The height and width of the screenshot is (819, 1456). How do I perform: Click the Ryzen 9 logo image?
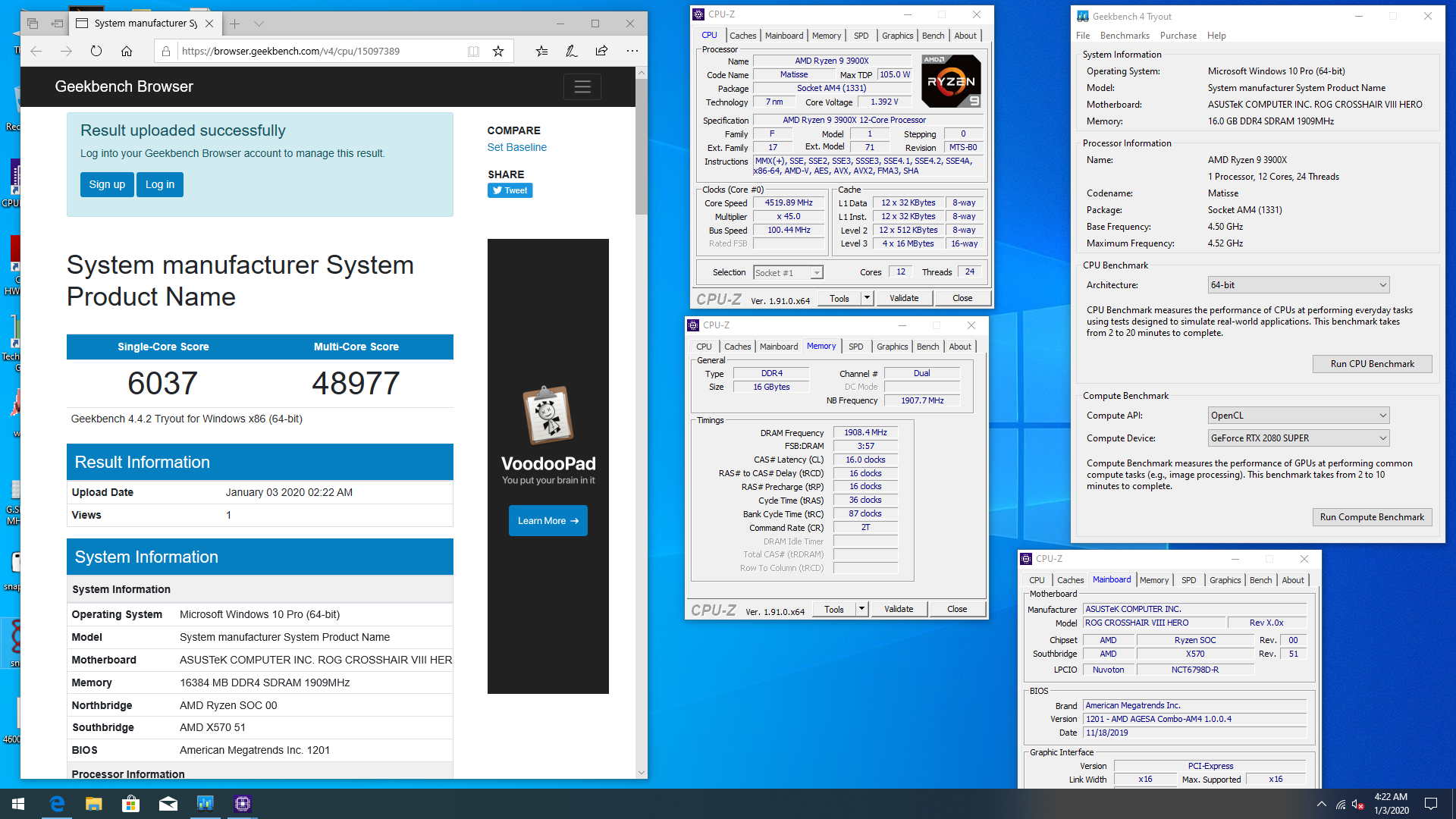[951, 80]
